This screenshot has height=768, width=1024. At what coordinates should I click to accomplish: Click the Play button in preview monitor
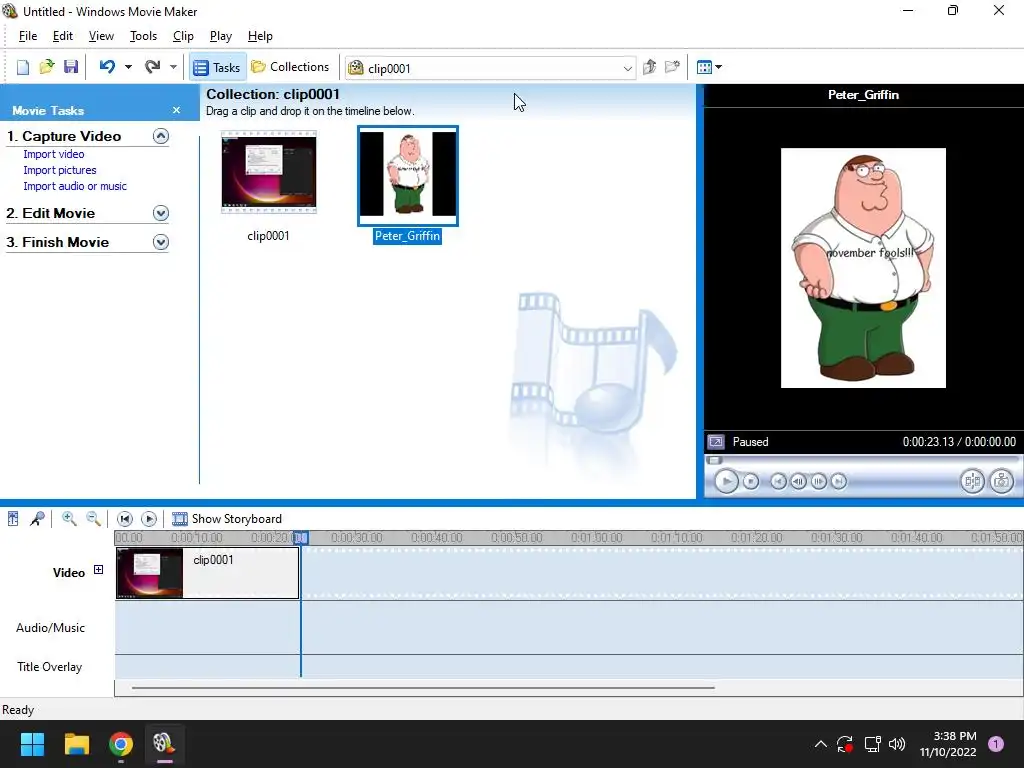[x=726, y=481]
